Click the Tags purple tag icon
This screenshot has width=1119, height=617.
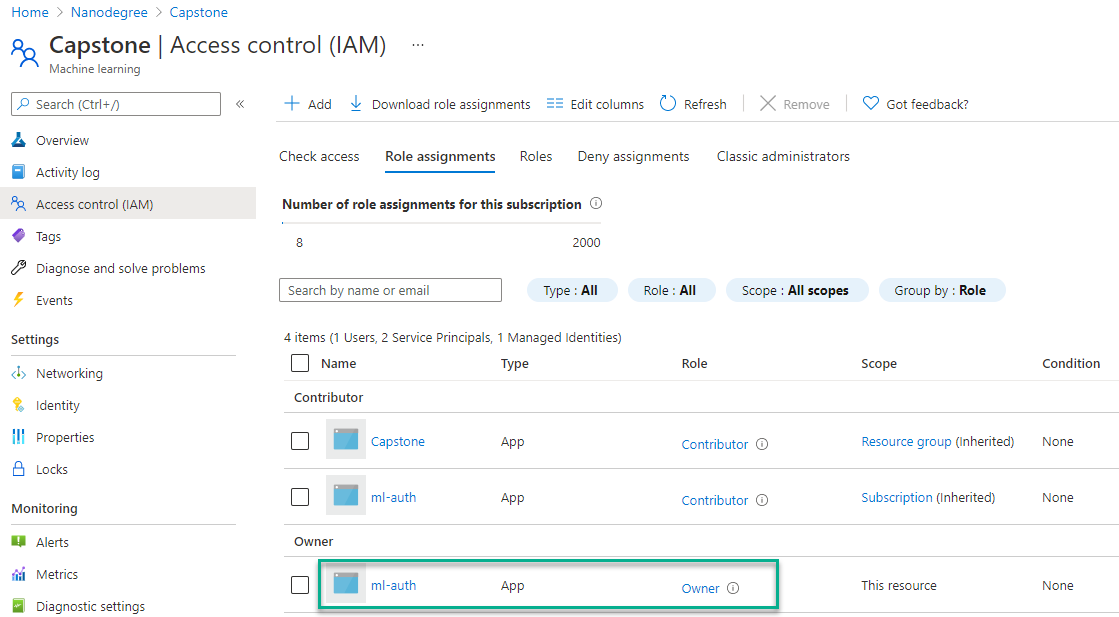[x=19, y=235]
